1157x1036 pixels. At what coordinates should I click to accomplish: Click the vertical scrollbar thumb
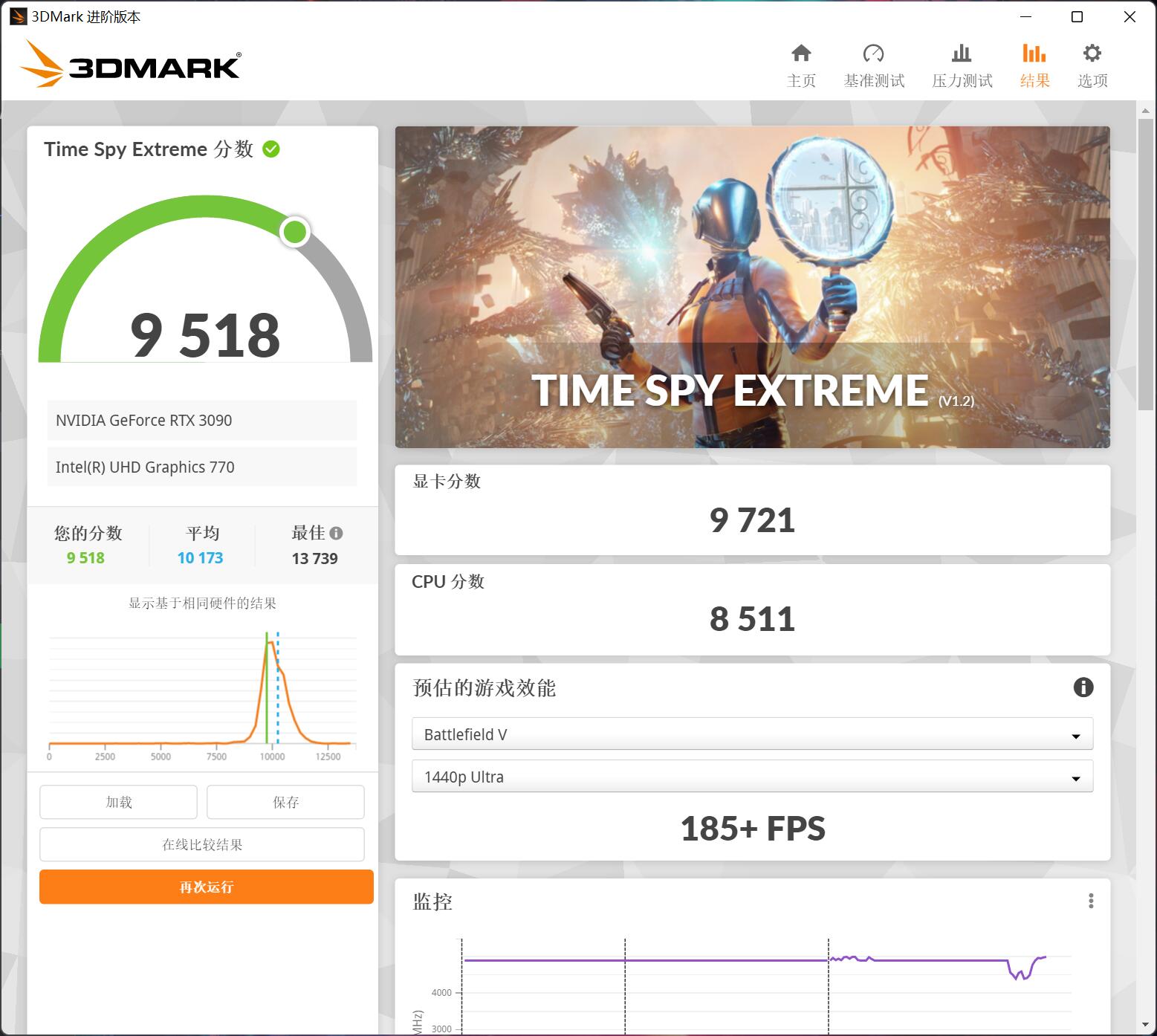[x=1145, y=263]
